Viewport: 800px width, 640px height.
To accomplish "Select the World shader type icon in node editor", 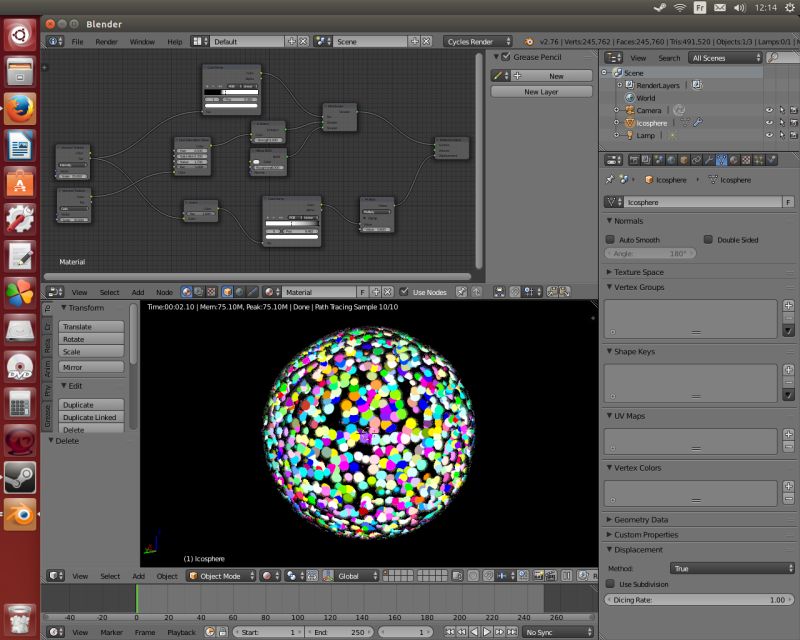I will [238, 291].
